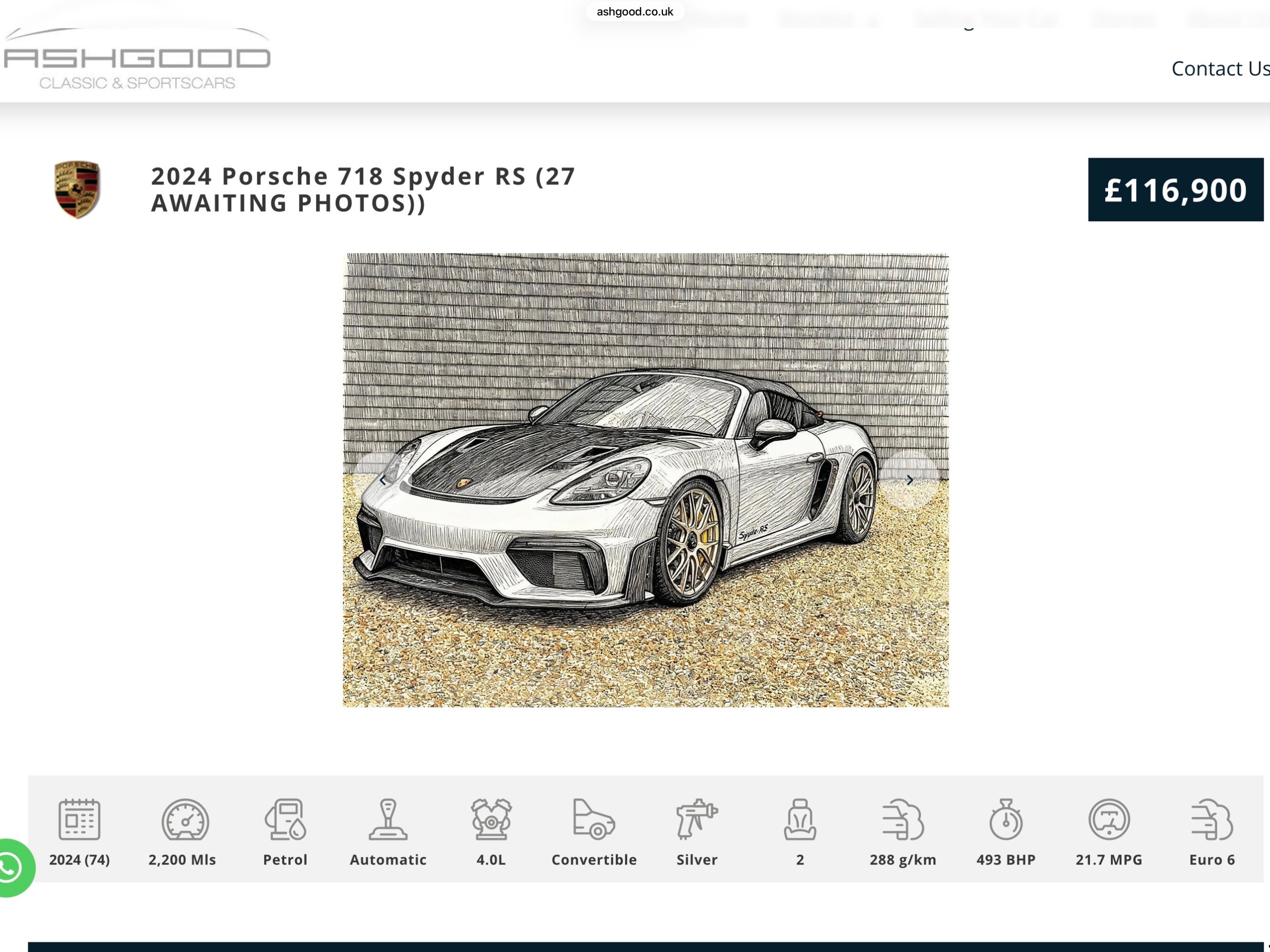Click the calendar year icon
Screen dimensions: 1270x952
pos(79,819)
